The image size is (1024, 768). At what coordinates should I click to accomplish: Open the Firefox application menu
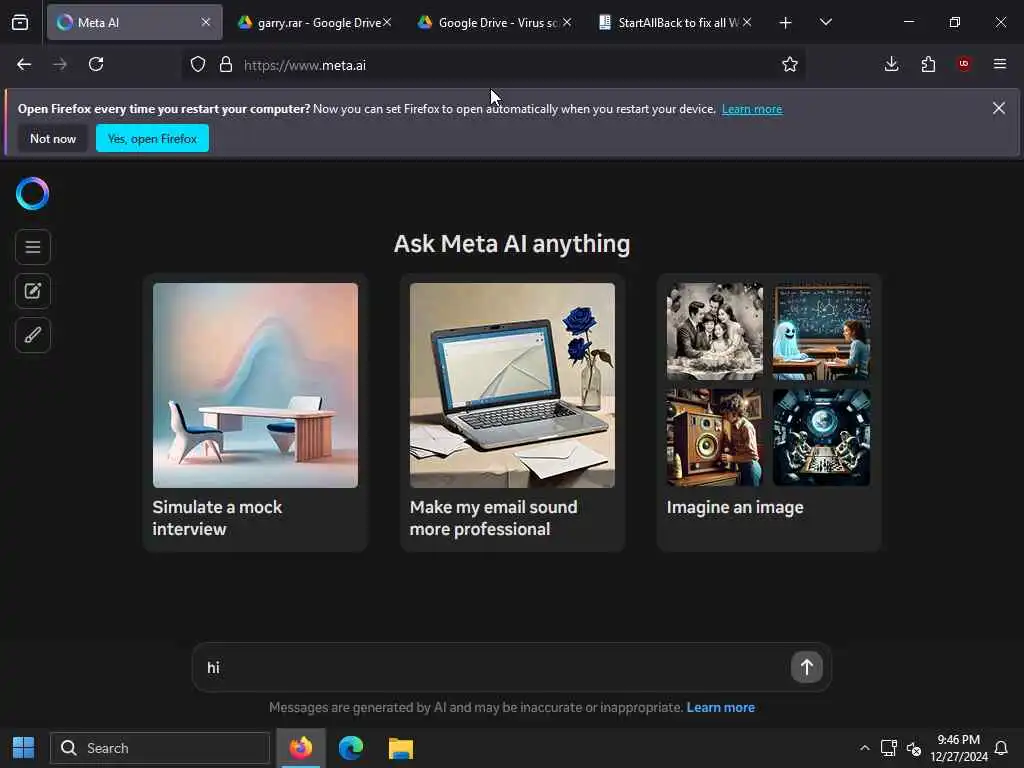click(1000, 64)
